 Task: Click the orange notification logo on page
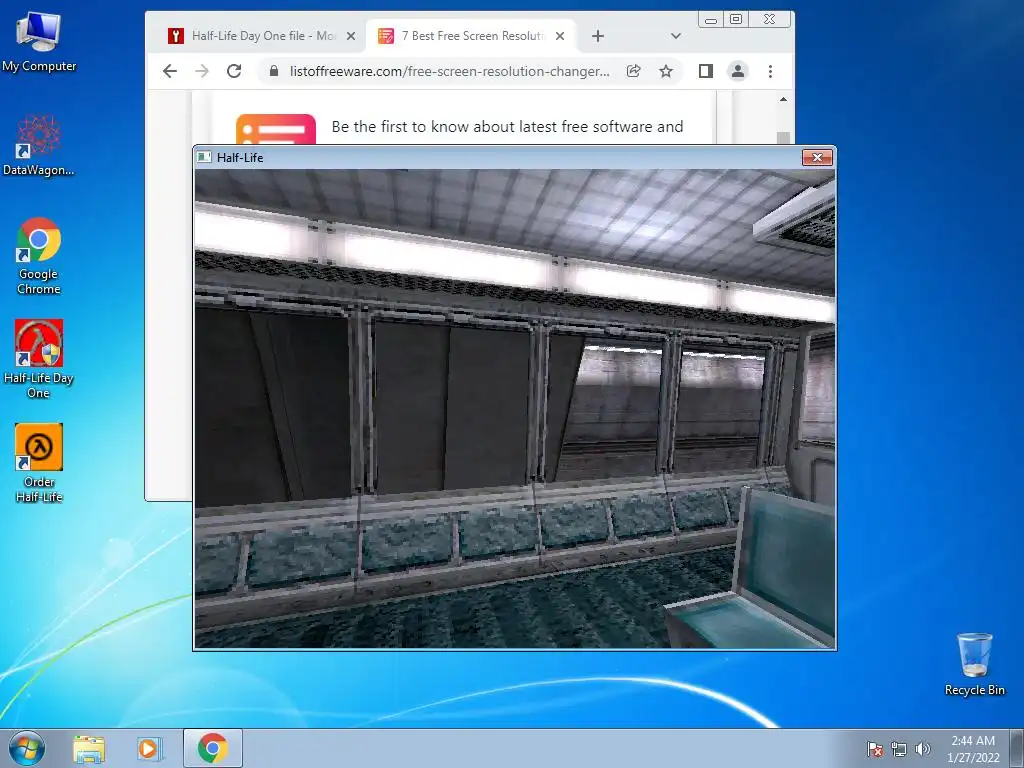pos(276,129)
